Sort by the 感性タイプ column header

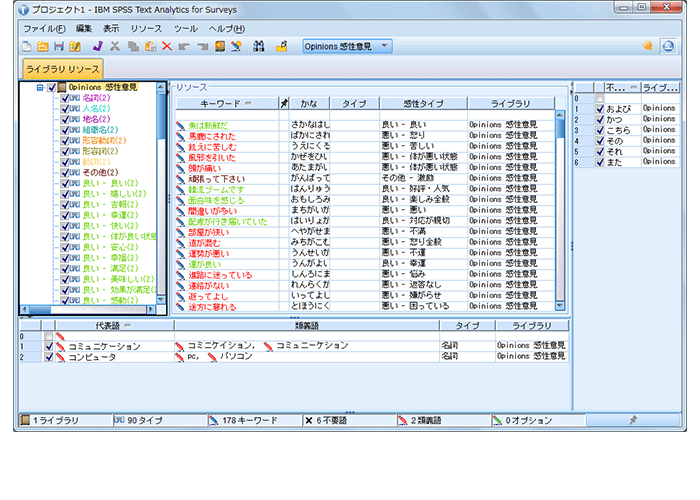423,104
